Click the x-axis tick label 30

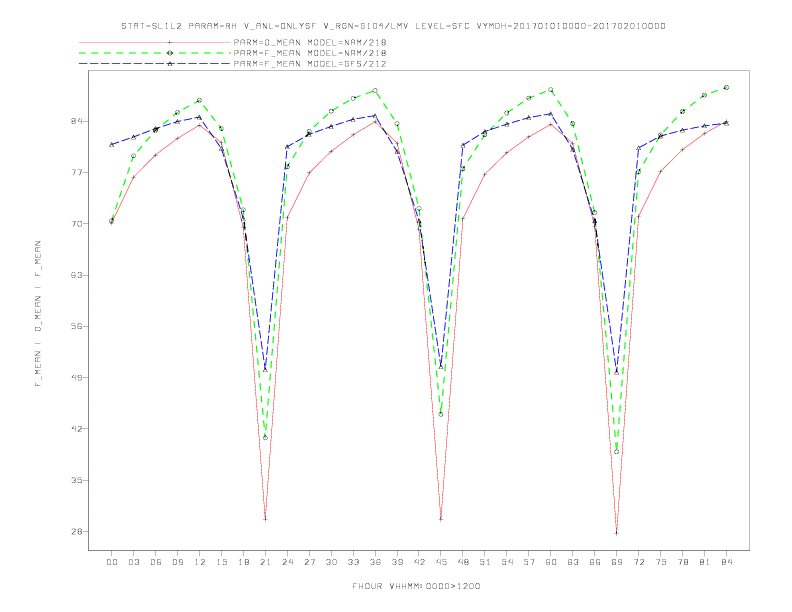pos(331,562)
